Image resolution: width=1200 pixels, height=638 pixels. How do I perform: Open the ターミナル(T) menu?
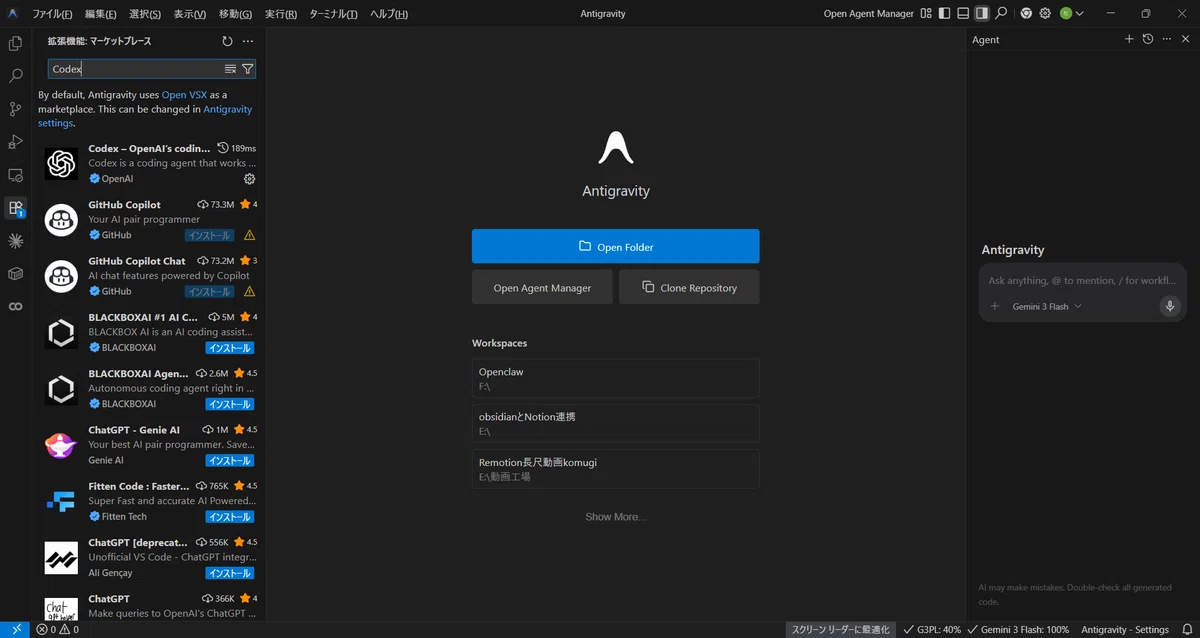pyautogui.click(x=334, y=14)
